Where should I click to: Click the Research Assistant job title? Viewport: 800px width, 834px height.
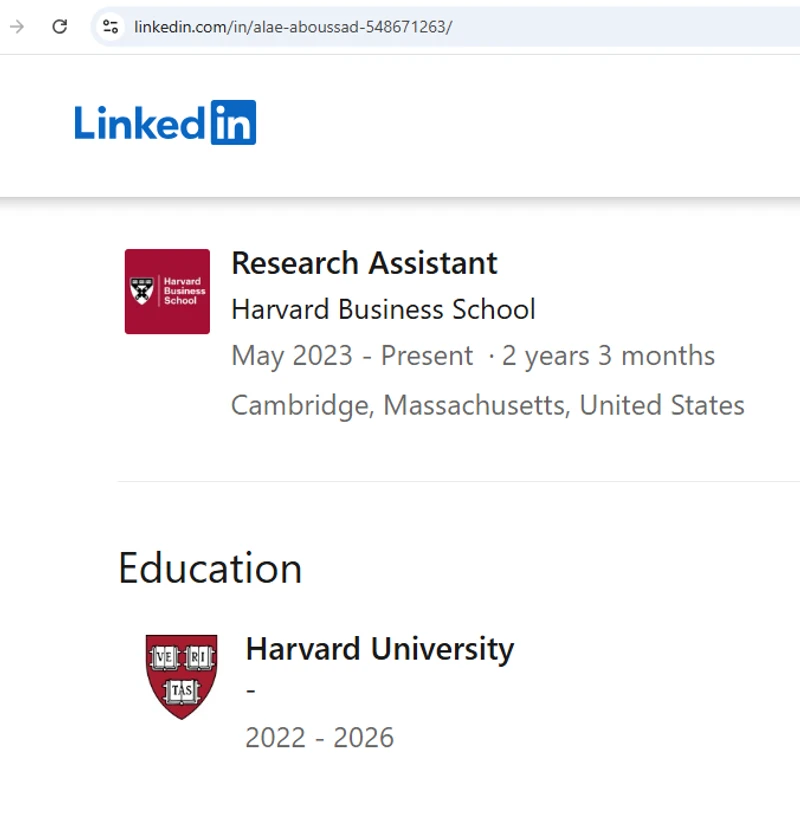[363, 263]
